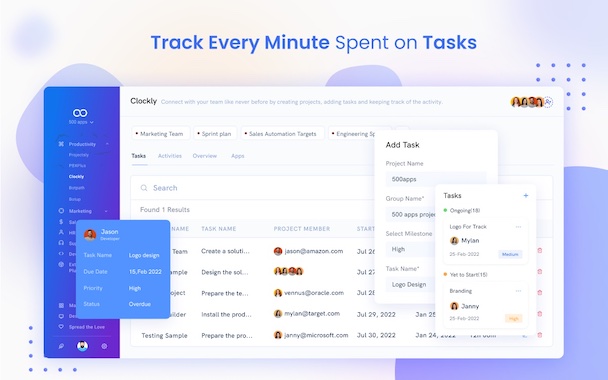Click janny@microsoft.com member cell
Viewport: 608px width, 380px height.
pos(311,335)
